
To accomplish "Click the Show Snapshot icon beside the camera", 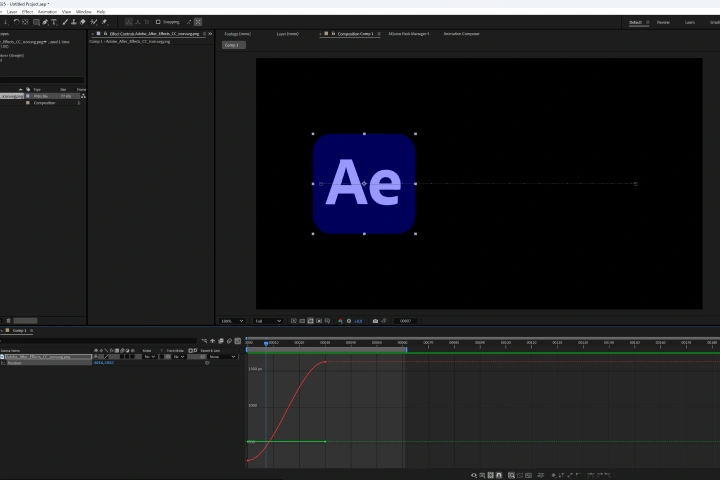I will click(x=384, y=321).
